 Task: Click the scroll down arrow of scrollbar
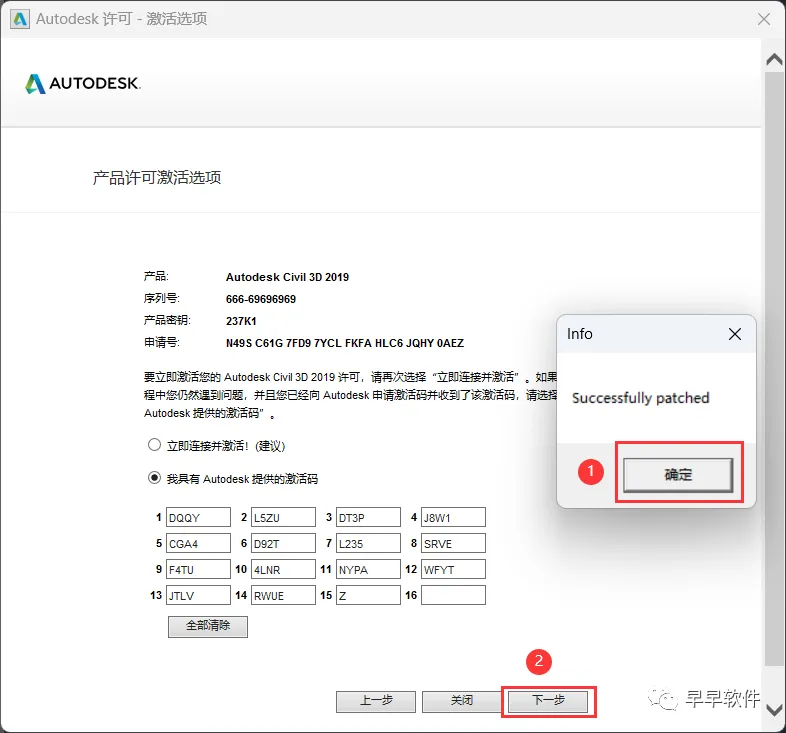point(774,710)
